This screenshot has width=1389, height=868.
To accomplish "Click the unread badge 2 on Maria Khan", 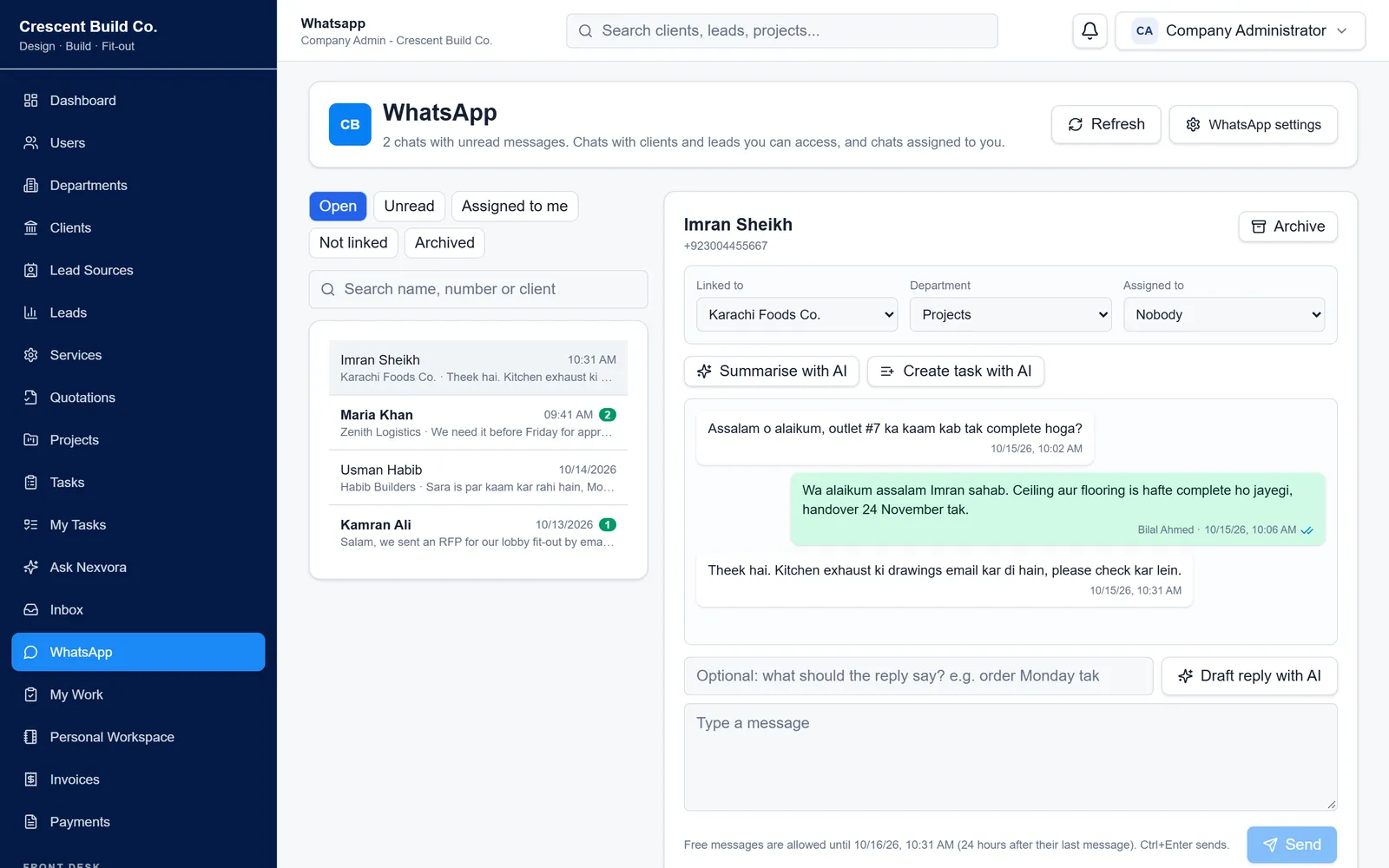I will pos(608,415).
